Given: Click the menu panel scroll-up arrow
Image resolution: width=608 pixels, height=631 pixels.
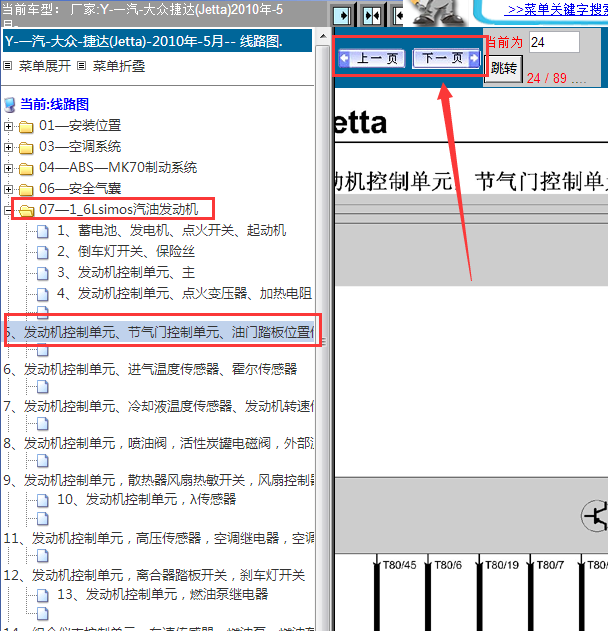Looking at the screenshot, I should [323, 37].
